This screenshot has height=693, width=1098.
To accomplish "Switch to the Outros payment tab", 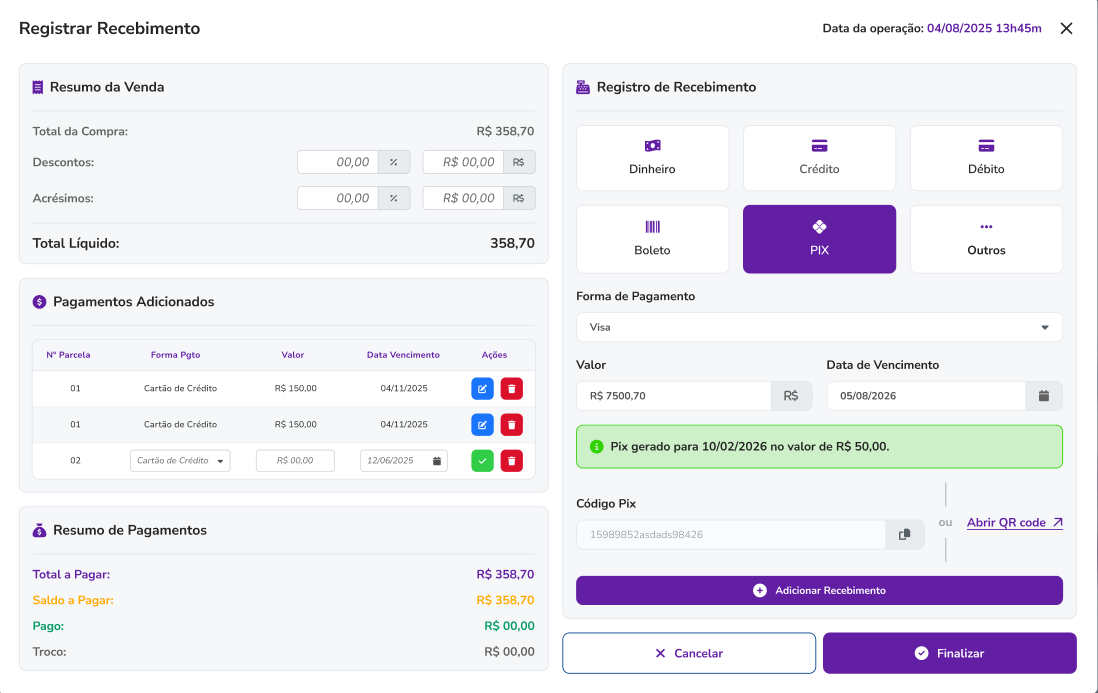I will coord(986,239).
